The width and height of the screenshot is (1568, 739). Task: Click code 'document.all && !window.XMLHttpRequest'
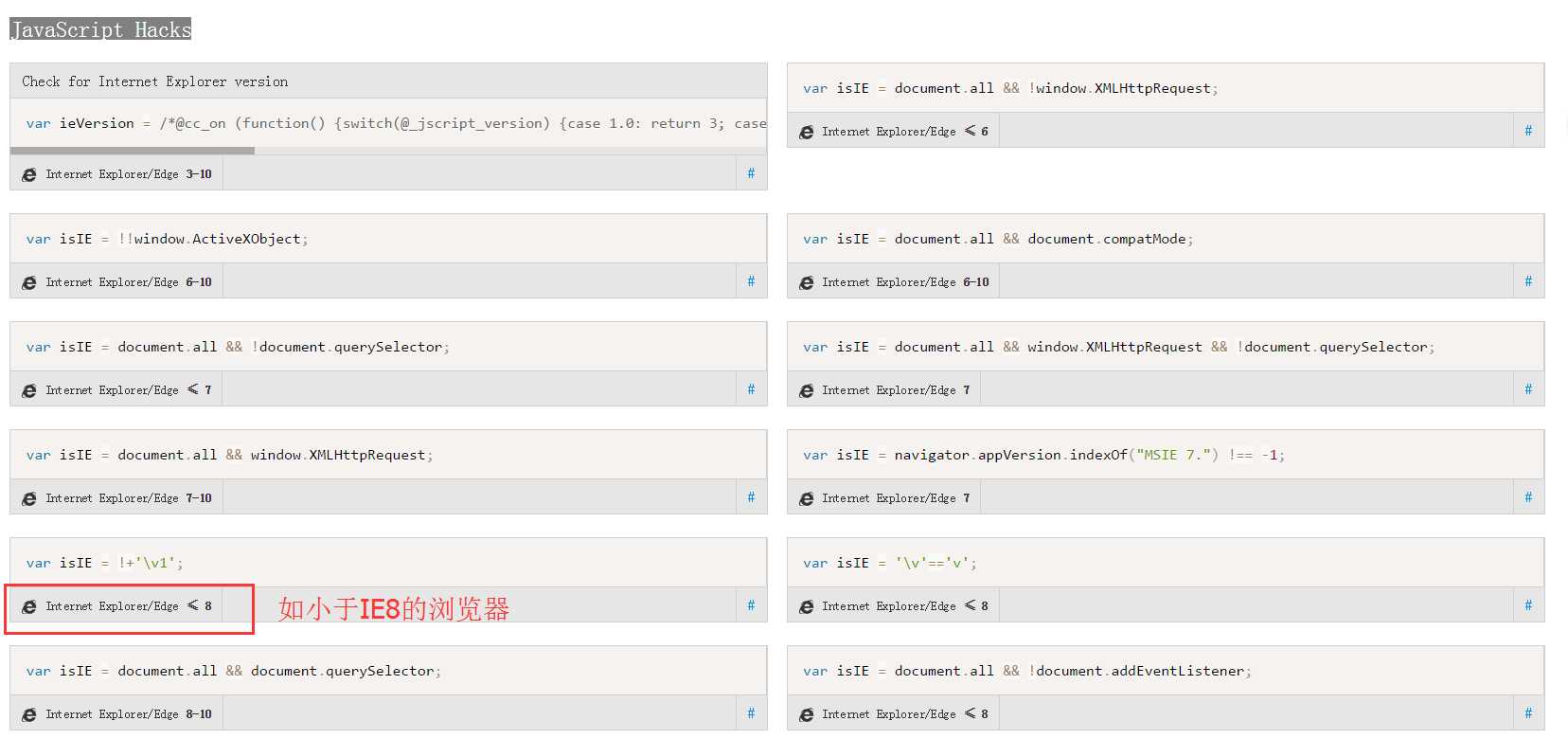tap(1010, 88)
